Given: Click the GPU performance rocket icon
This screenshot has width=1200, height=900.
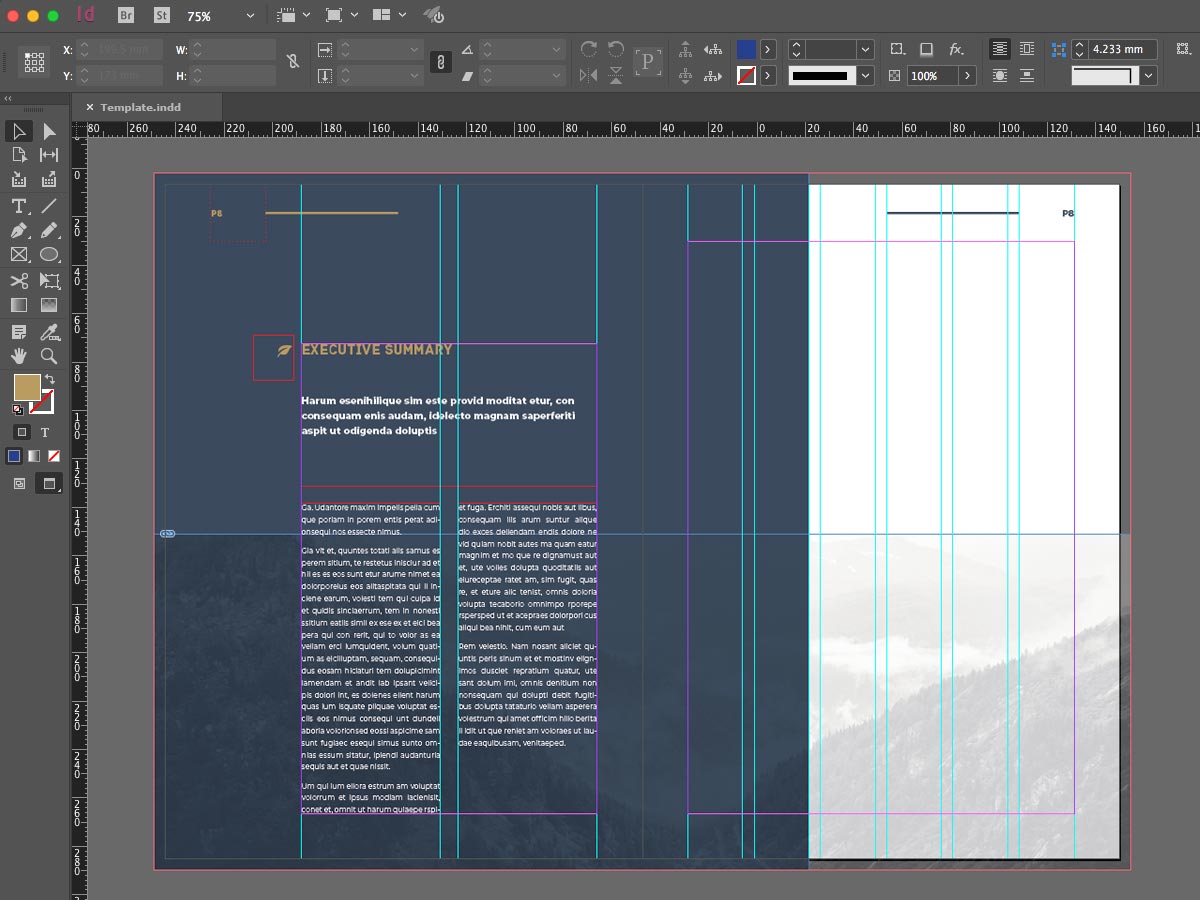Looking at the screenshot, I should click(x=433, y=16).
